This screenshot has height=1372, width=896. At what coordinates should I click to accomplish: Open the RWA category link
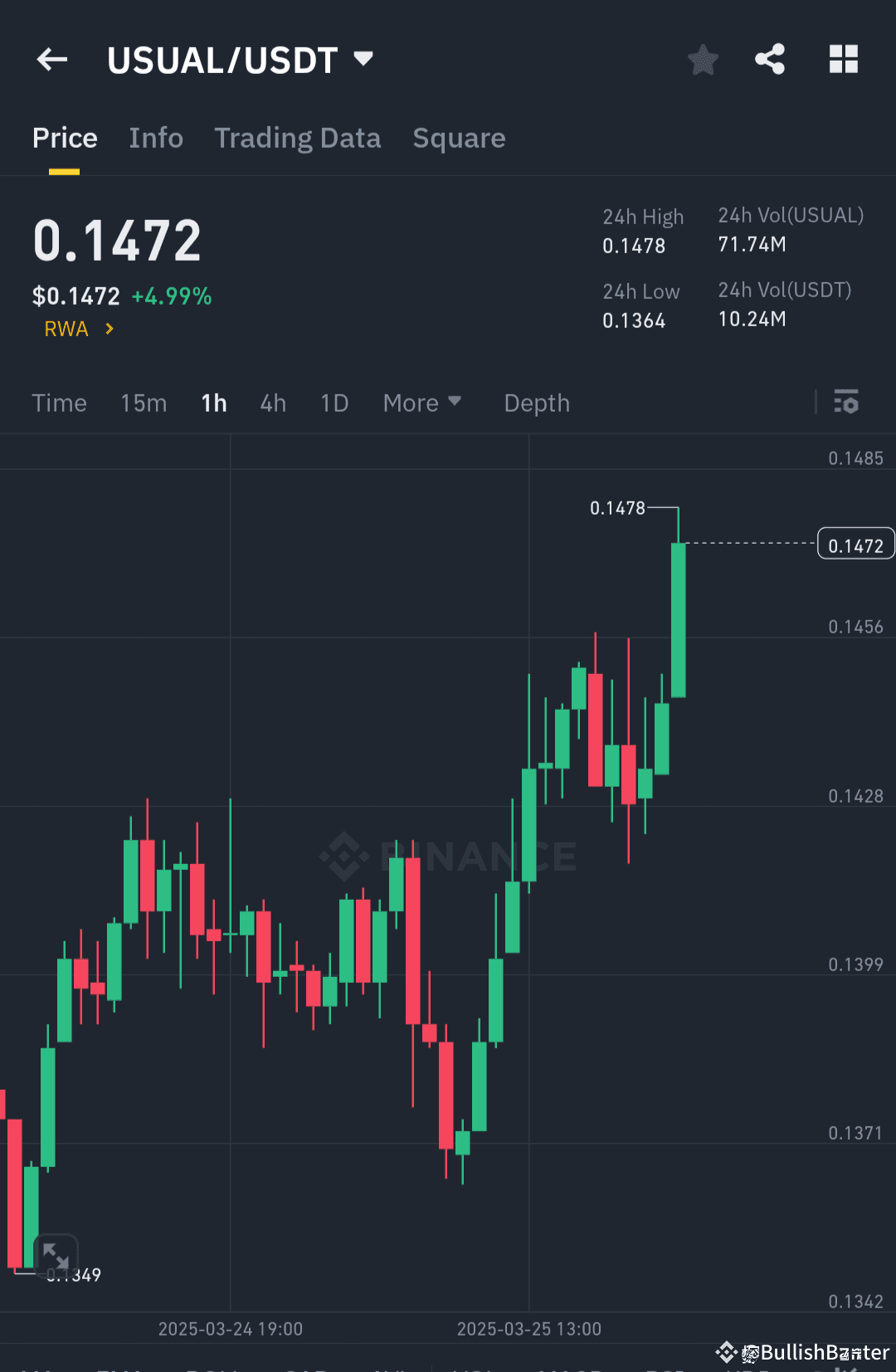[66, 329]
